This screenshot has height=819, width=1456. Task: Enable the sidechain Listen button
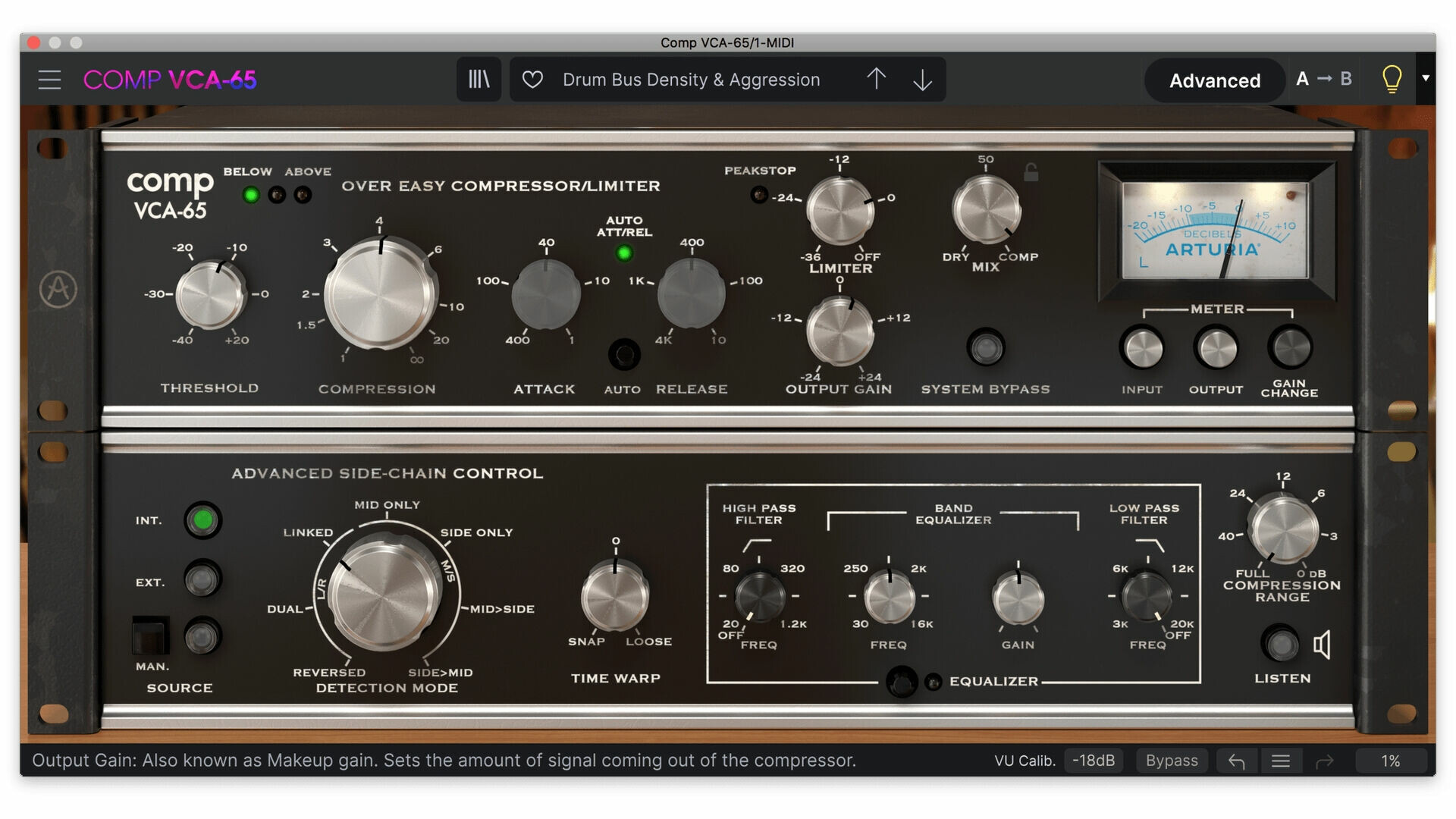coord(1280,644)
